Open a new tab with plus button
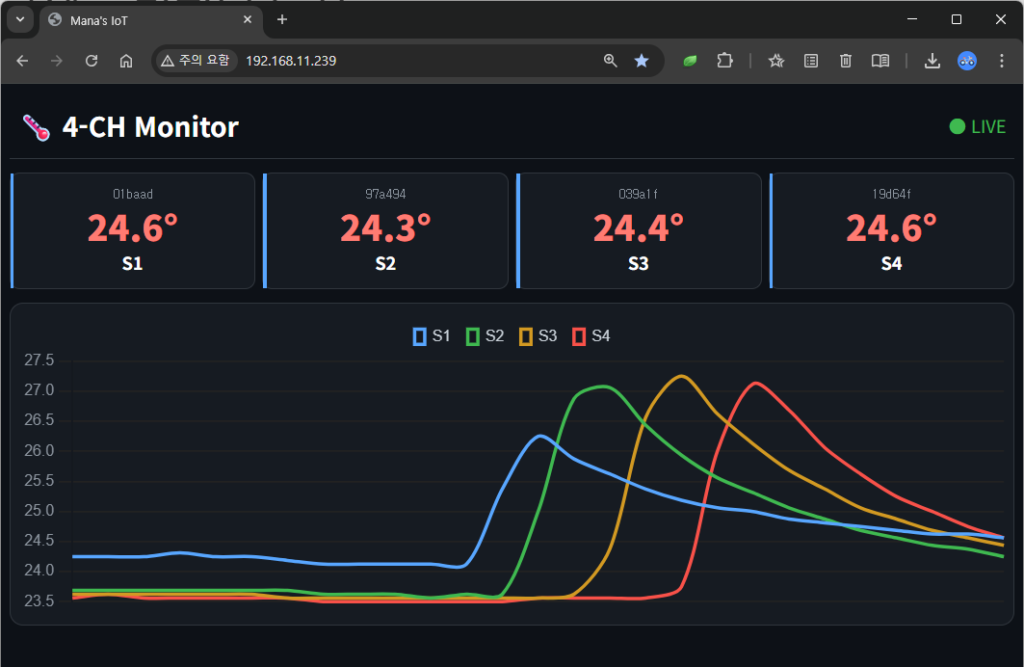Viewport: 1024px width, 667px height. point(282,20)
